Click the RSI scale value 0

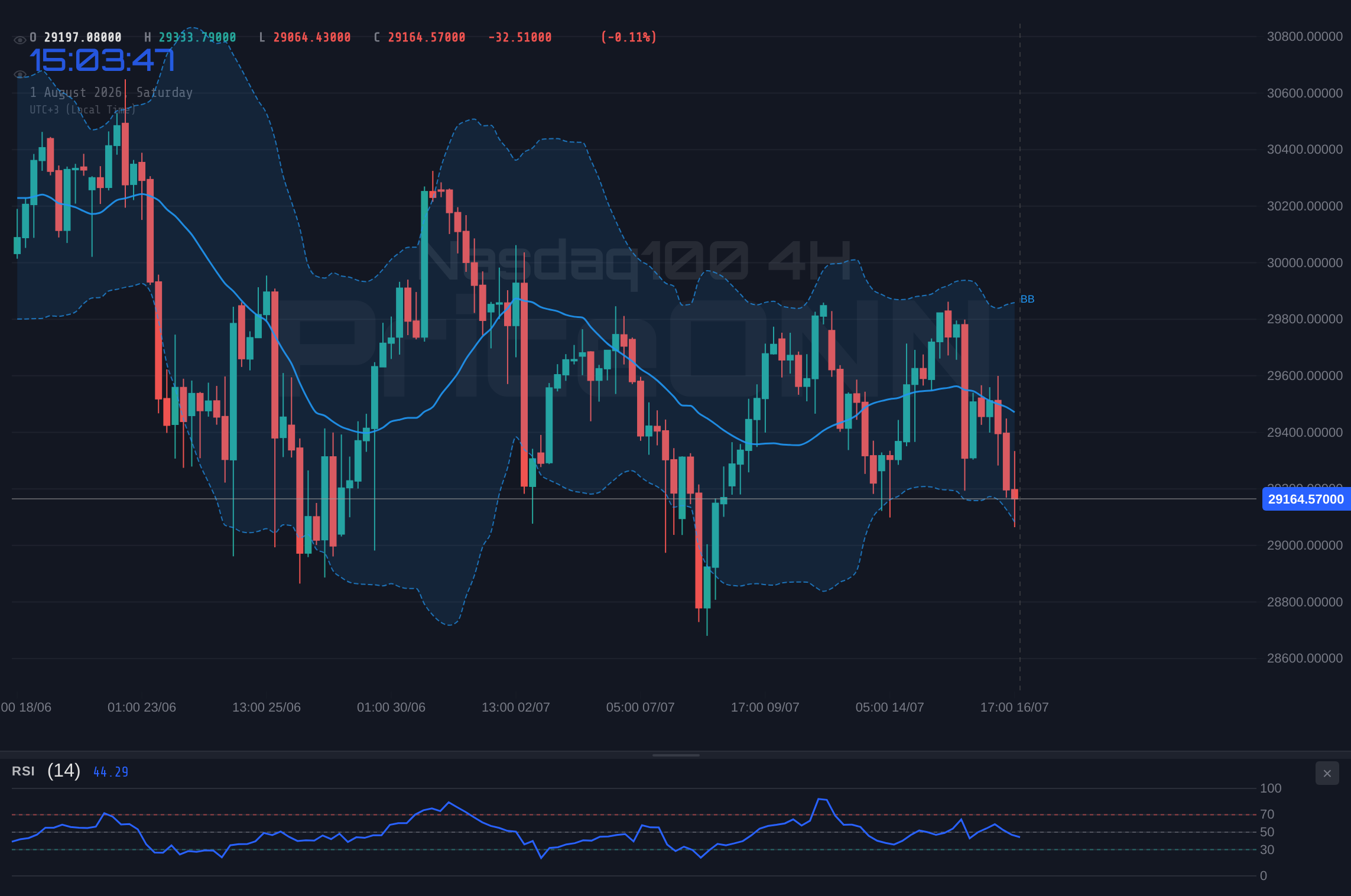1264,876
